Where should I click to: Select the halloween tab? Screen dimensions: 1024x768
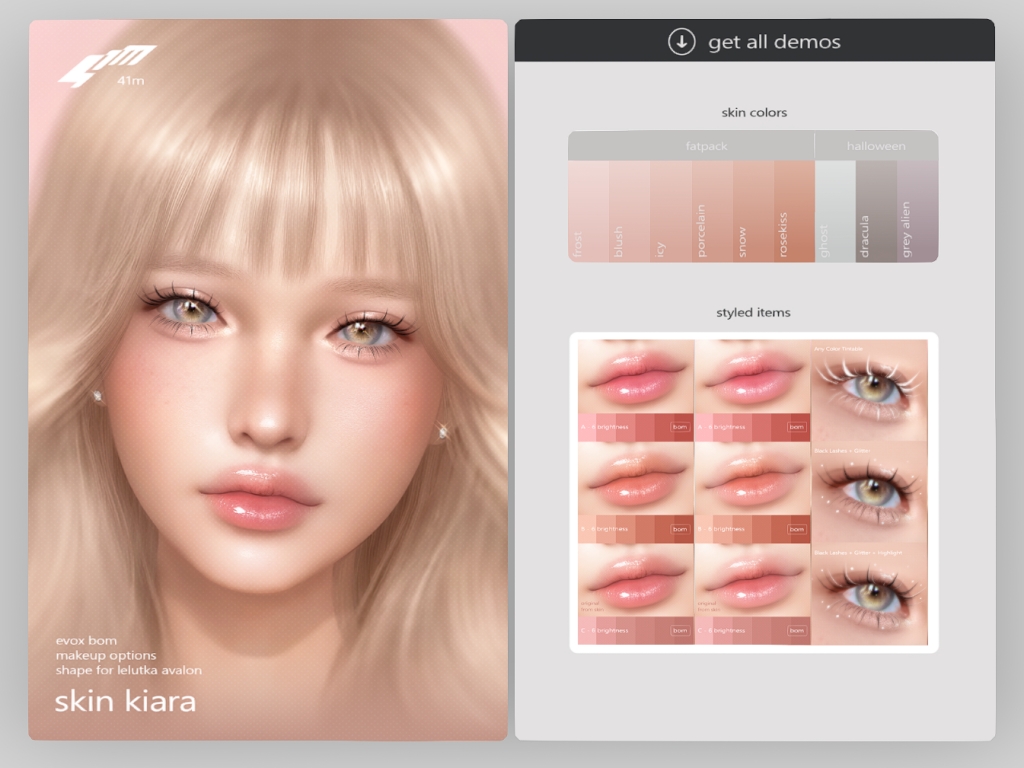pyautogui.click(x=876, y=146)
